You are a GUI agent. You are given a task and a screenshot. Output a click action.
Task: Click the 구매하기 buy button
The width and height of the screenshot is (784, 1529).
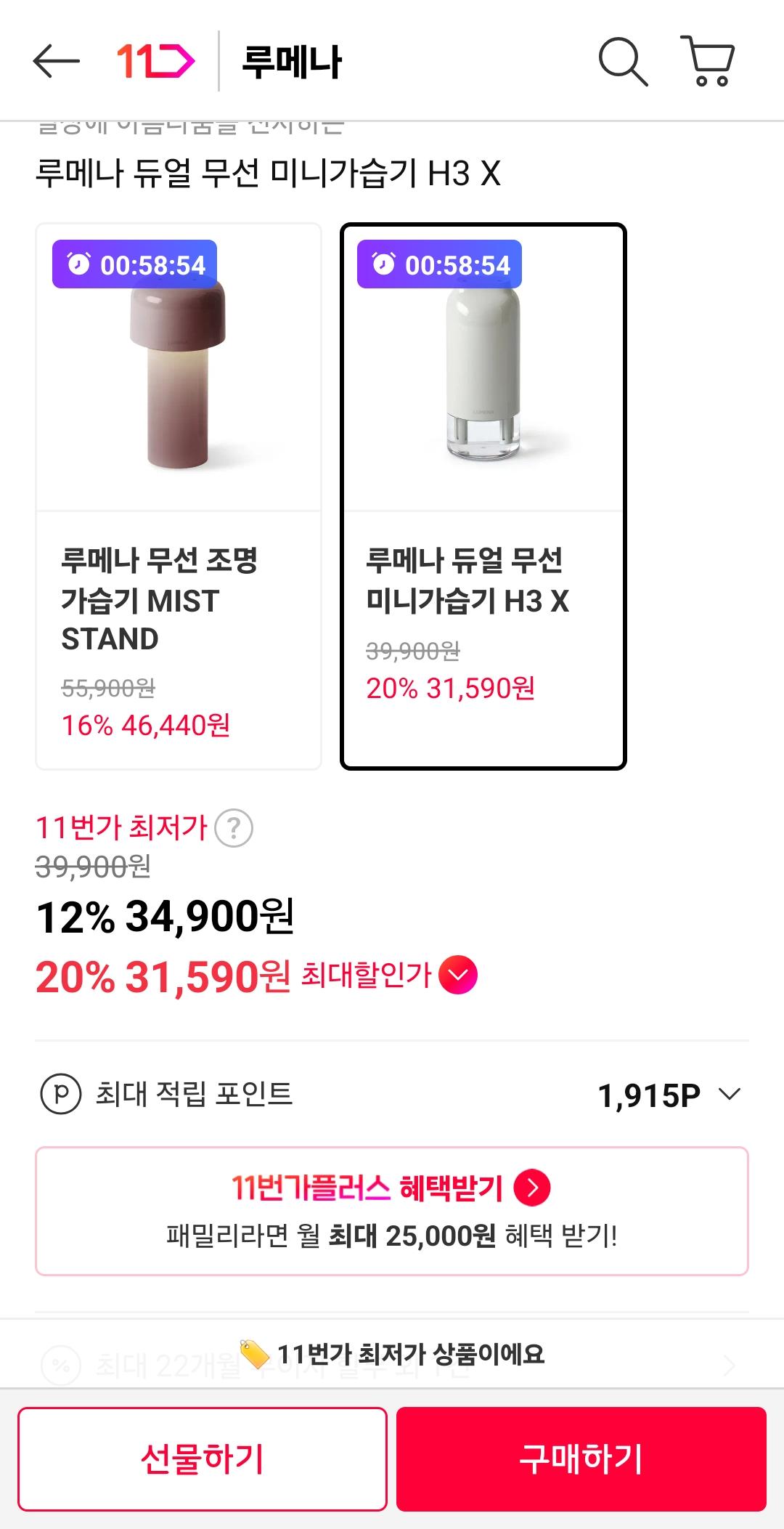pyautogui.click(x=581, y=1459)
